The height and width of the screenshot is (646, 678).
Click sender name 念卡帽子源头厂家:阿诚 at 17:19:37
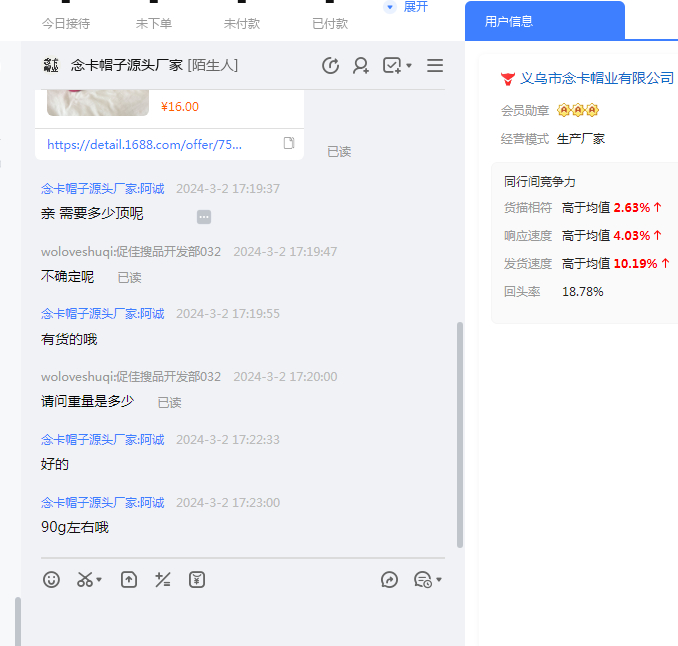click(102, 189)
